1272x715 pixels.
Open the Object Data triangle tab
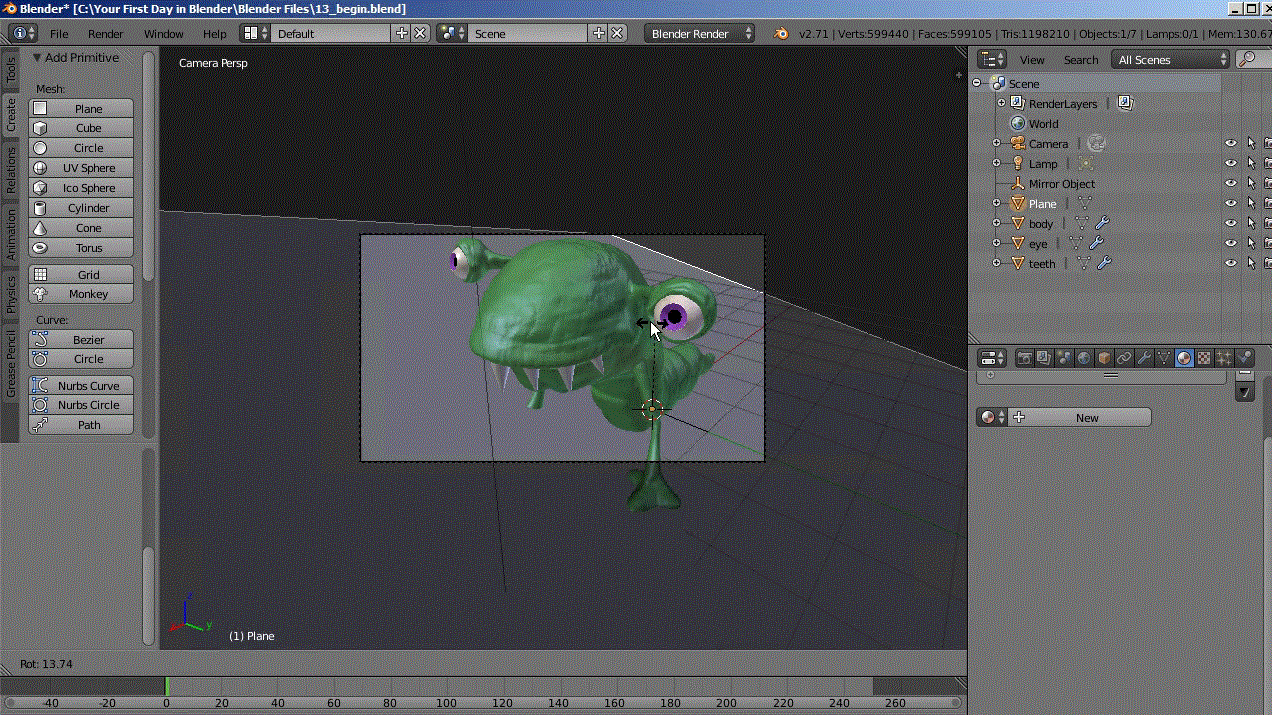1164,358
